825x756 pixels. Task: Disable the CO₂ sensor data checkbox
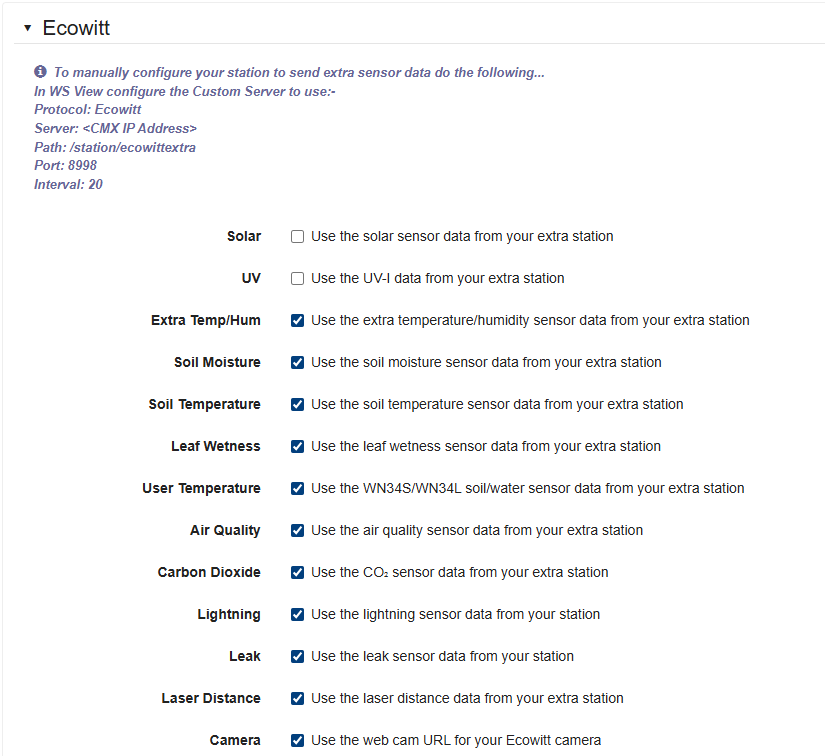(x=297, y=572)
